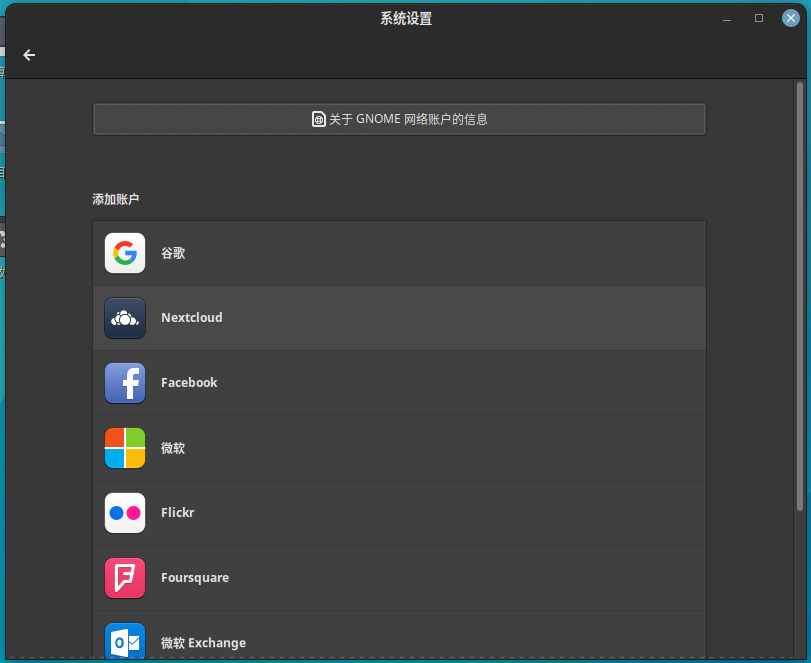Open 关于 GNOME 网络账户的信息 button

399,119
